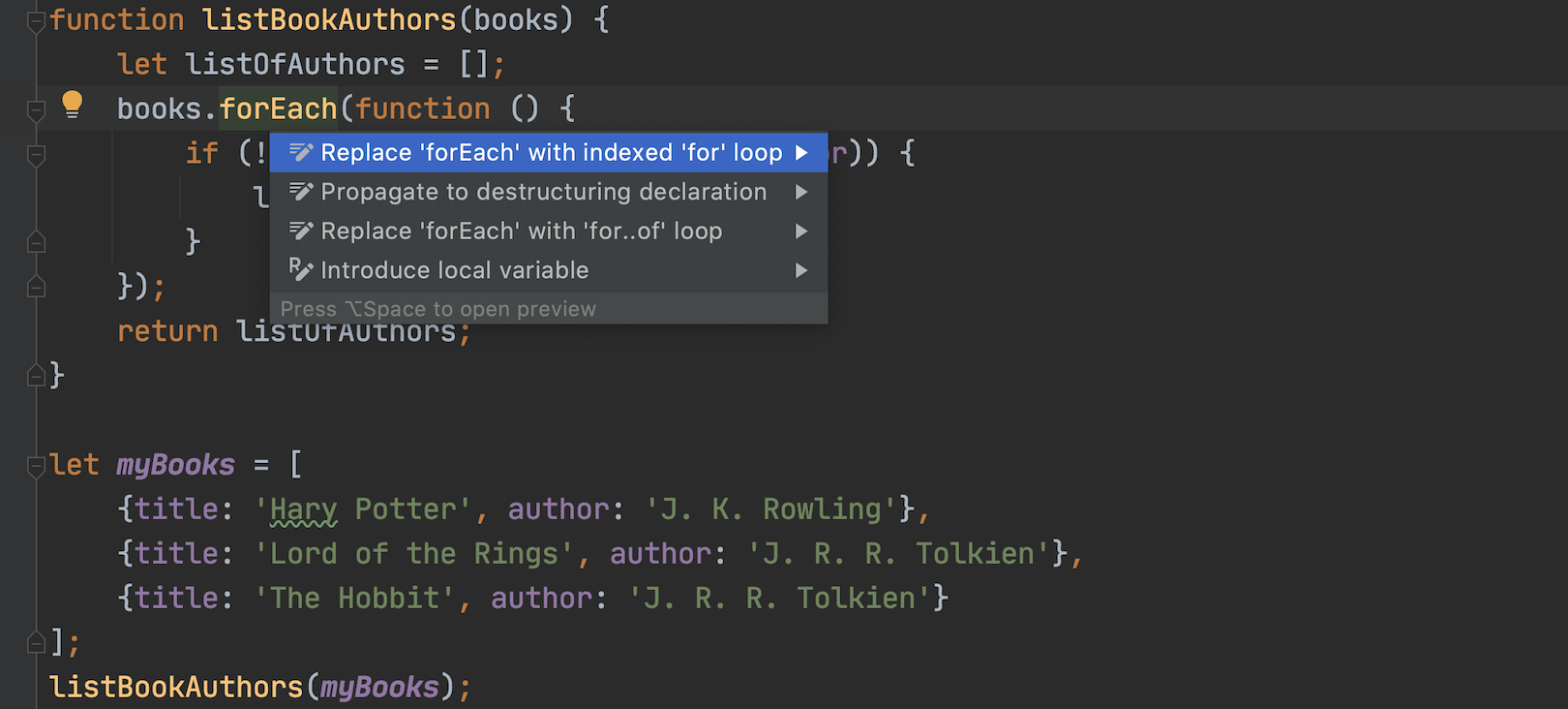Open submenu arrow for Introduce local variable
The width and height of the screenshot is (1568, 709).
pos(801,270)
